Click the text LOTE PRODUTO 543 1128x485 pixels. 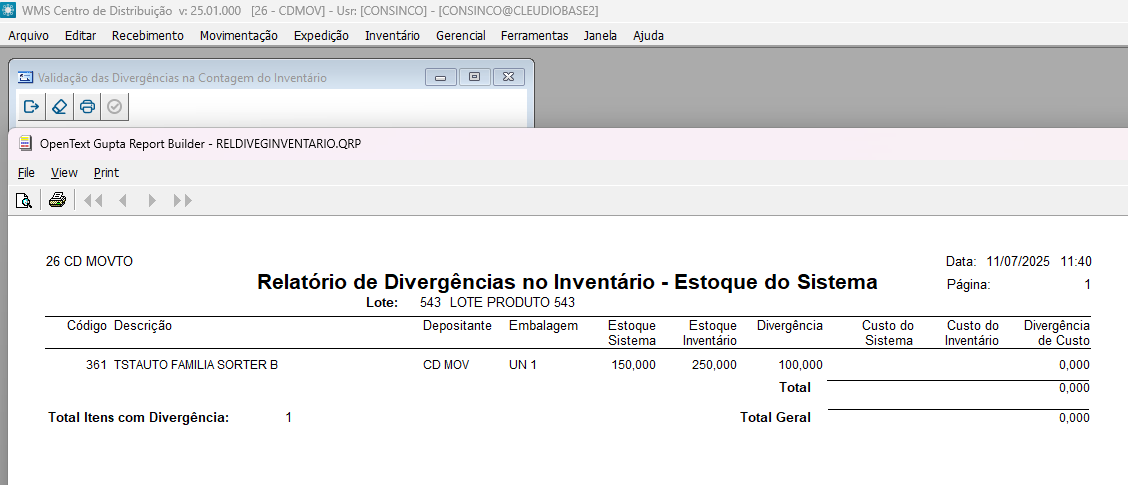(512, 303)
